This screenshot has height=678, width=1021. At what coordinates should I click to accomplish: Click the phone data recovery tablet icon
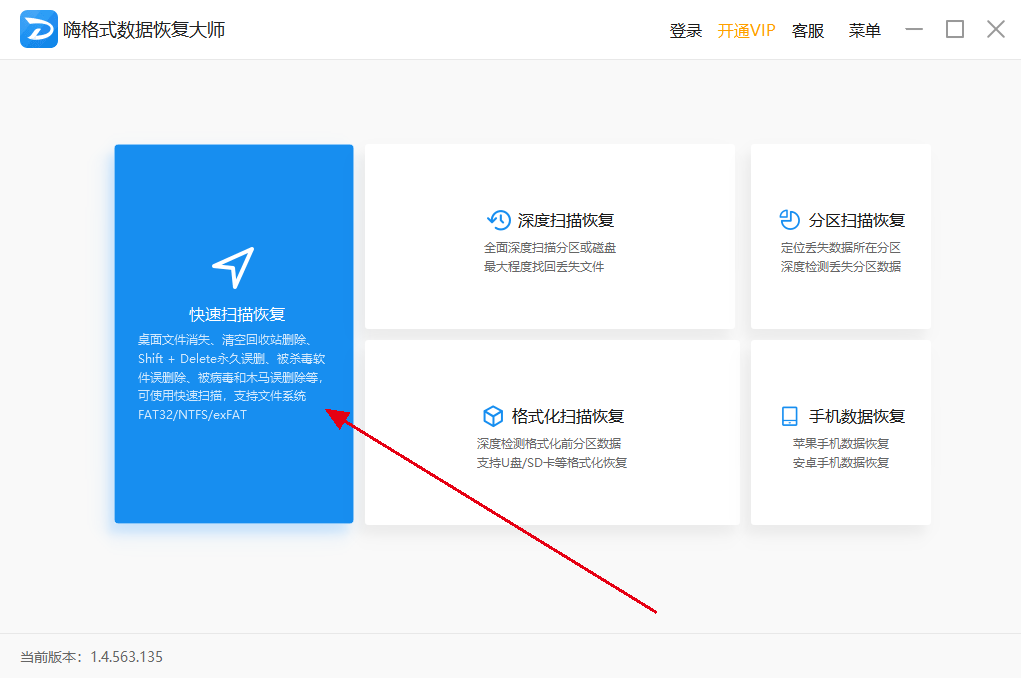pyautogui.click(x=789, y=416)
